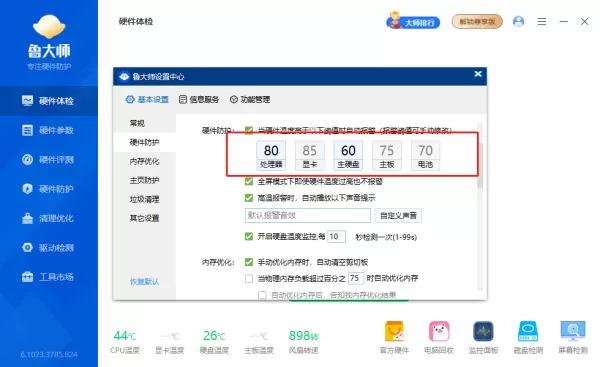Click the 自定义声音 button
The image size is (600, 367).
398,215
